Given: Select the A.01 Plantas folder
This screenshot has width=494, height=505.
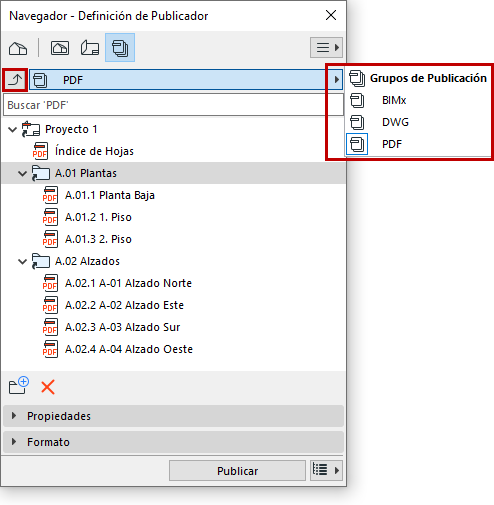Looking at the screenshot, I should (86, 173).
